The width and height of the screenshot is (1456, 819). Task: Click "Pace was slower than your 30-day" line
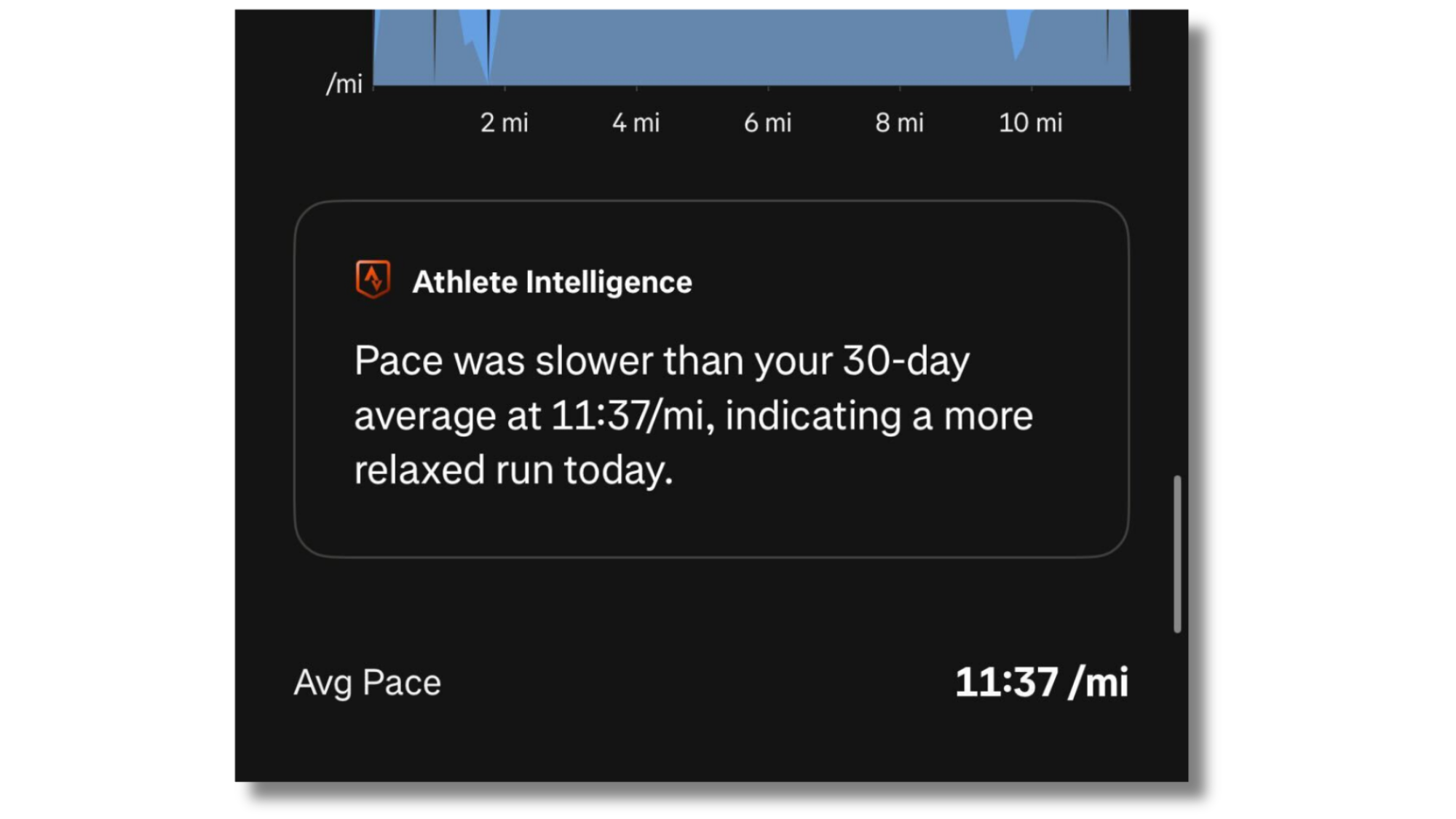point(661,361)
